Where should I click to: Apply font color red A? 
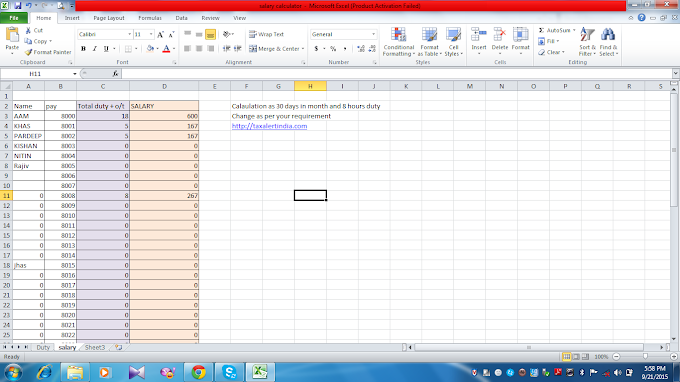coord(166,49)
